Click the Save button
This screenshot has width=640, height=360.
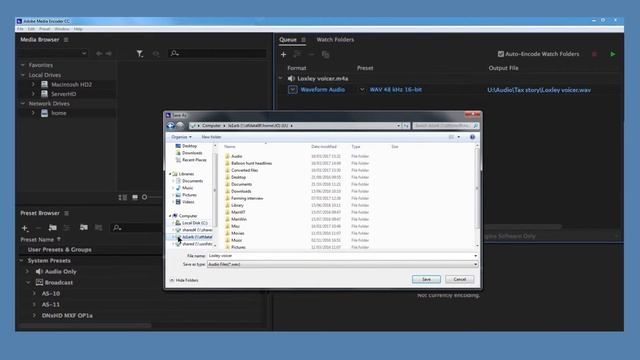426,279
